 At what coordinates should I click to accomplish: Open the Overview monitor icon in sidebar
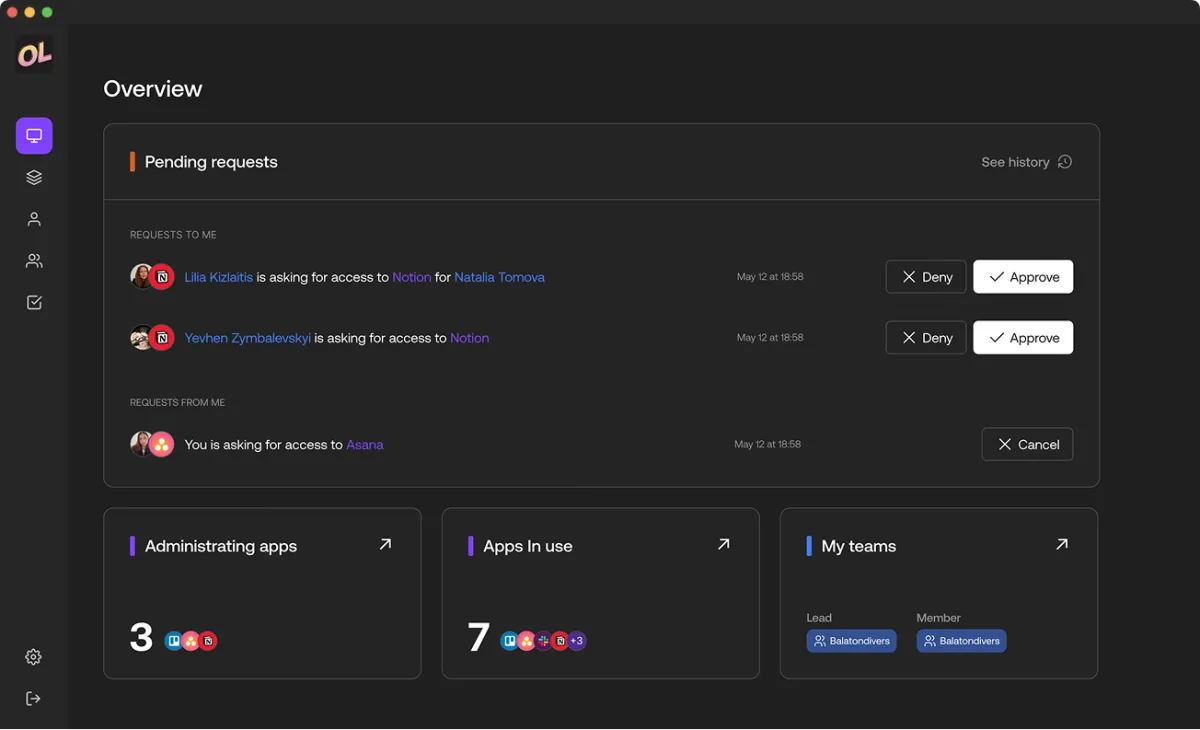[x=34, y=136]
